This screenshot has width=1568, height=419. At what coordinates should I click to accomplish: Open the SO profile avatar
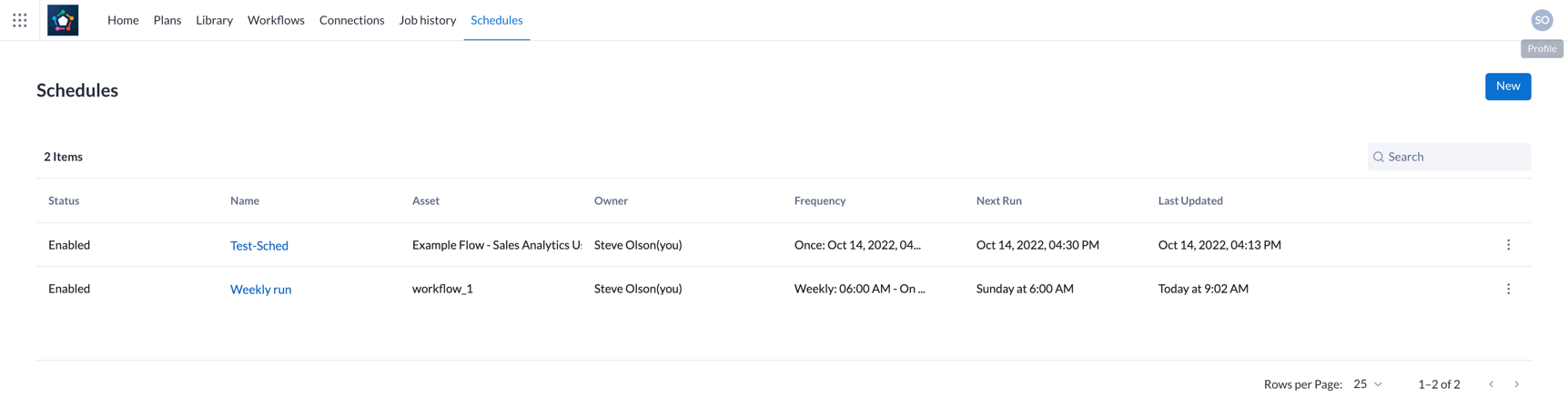point(1542,20)
